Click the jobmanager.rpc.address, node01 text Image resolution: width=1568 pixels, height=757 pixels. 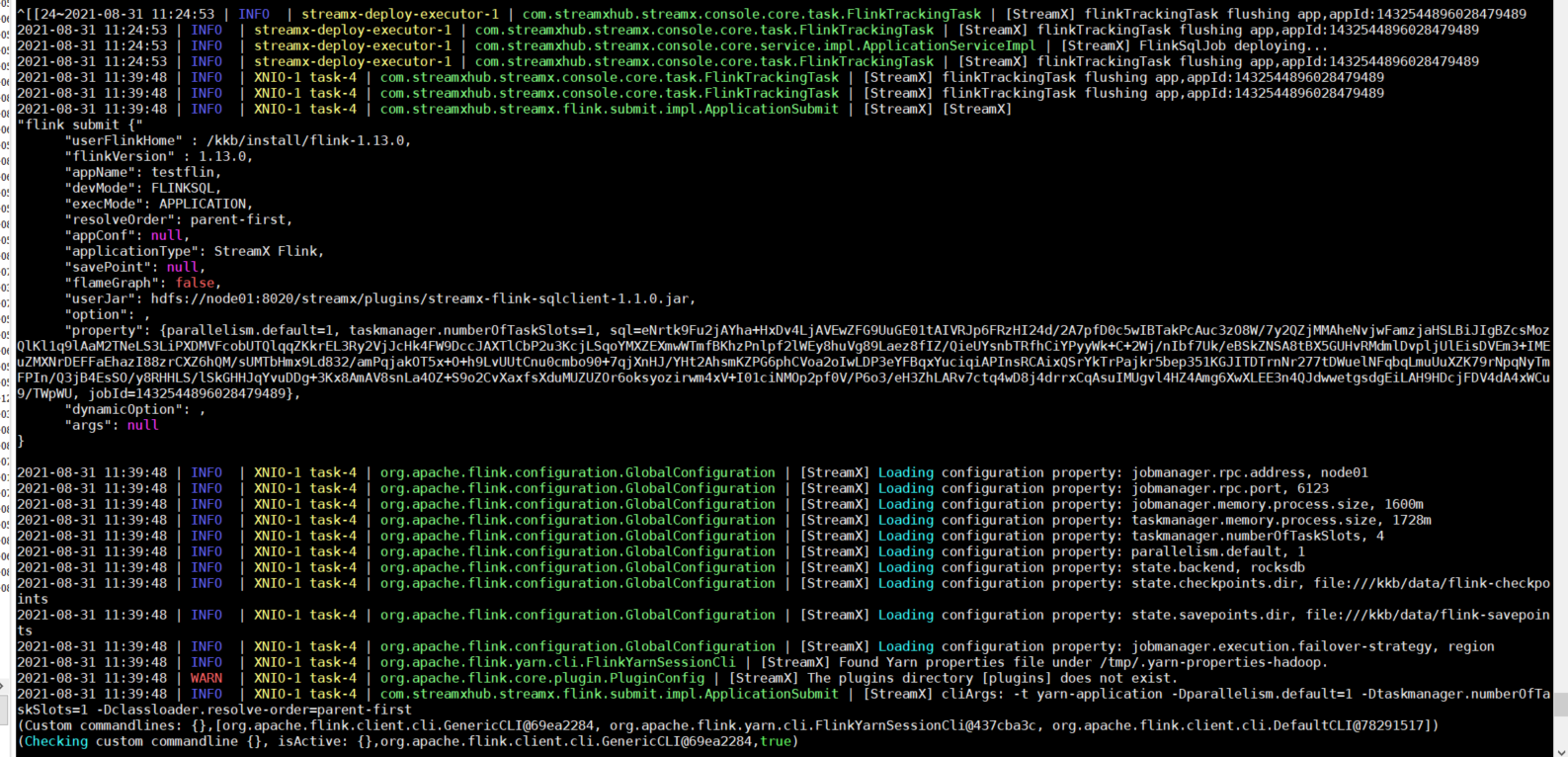pyautogui.click(x=1250, y=472)
